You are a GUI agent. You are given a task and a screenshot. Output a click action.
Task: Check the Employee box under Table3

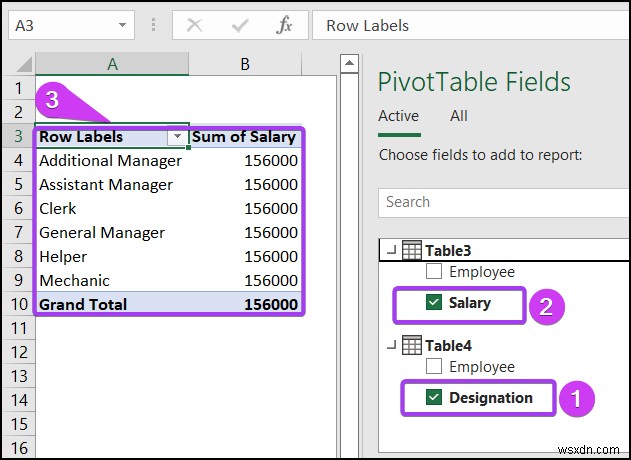click(435, 272)
